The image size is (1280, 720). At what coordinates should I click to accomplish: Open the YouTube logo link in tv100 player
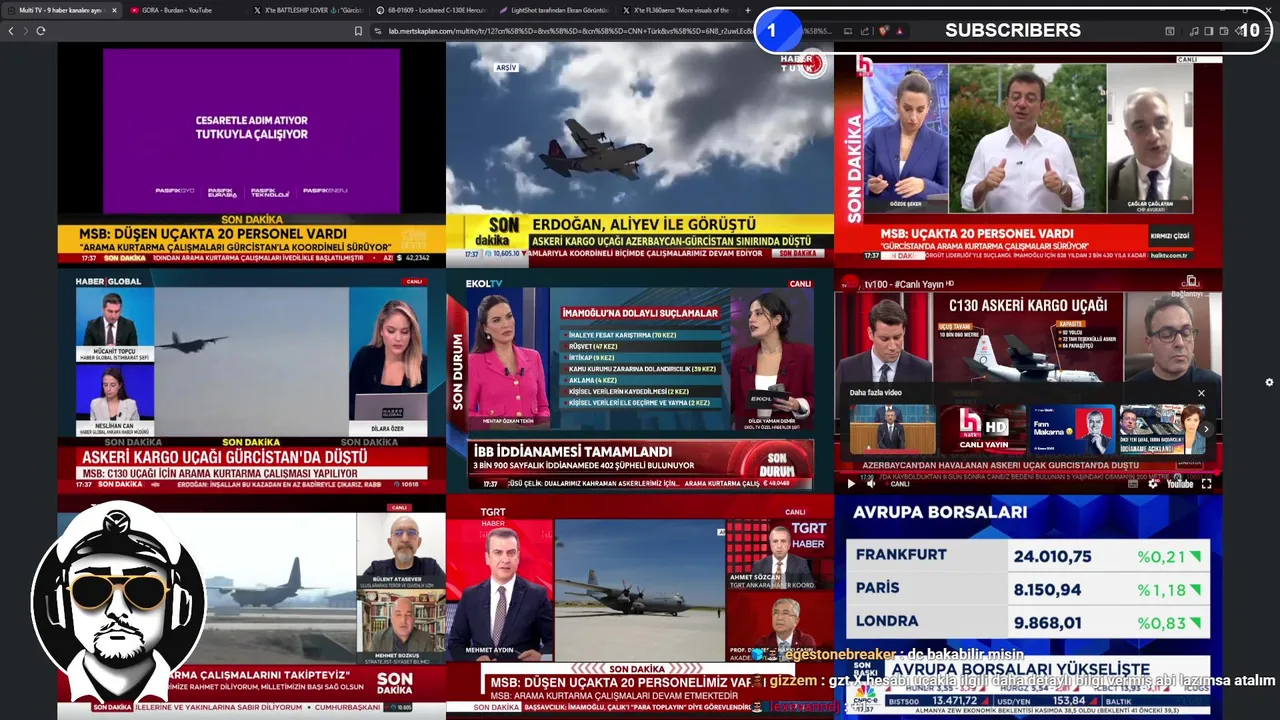point(1180,484)
